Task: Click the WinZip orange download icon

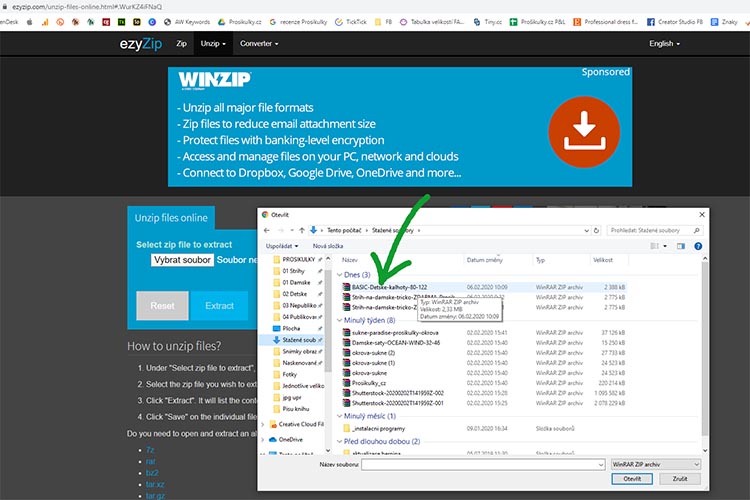Action: [x=584, y=132]
